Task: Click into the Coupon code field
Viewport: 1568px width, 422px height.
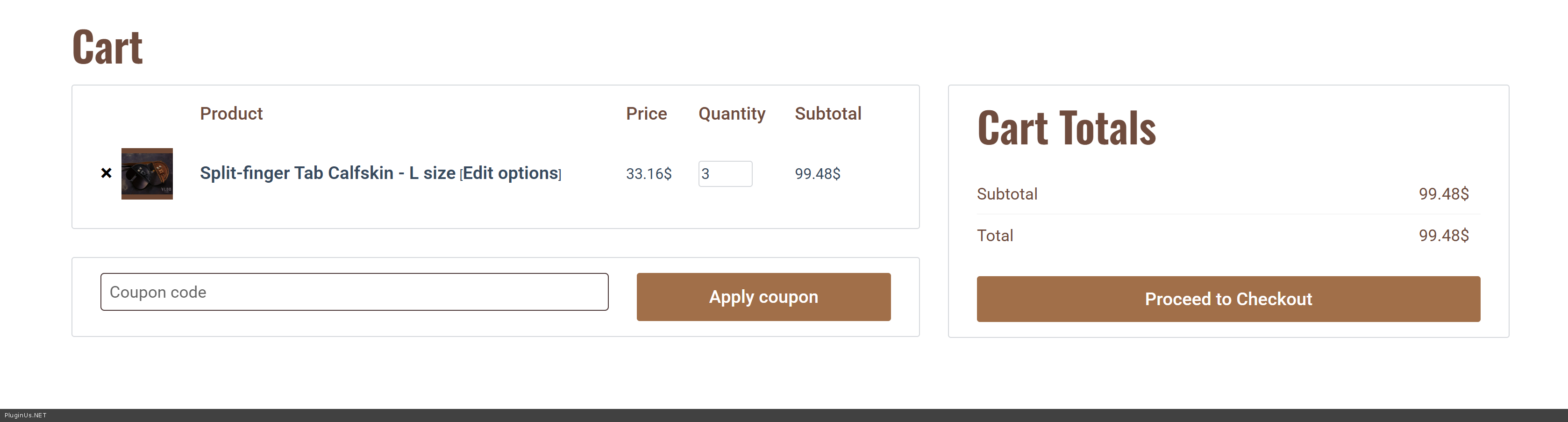Action: tap(354, 292)
